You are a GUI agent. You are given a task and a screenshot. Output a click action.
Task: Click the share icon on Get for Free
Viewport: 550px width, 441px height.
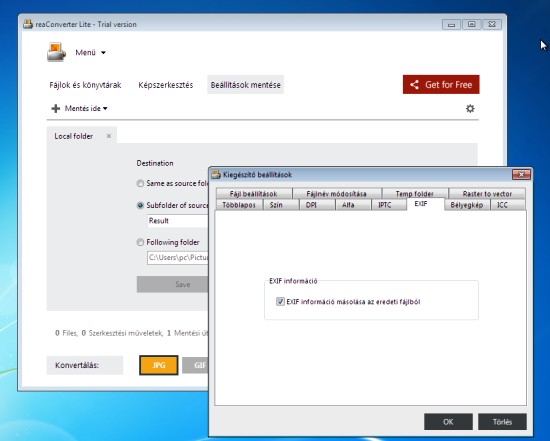(414, 85)
